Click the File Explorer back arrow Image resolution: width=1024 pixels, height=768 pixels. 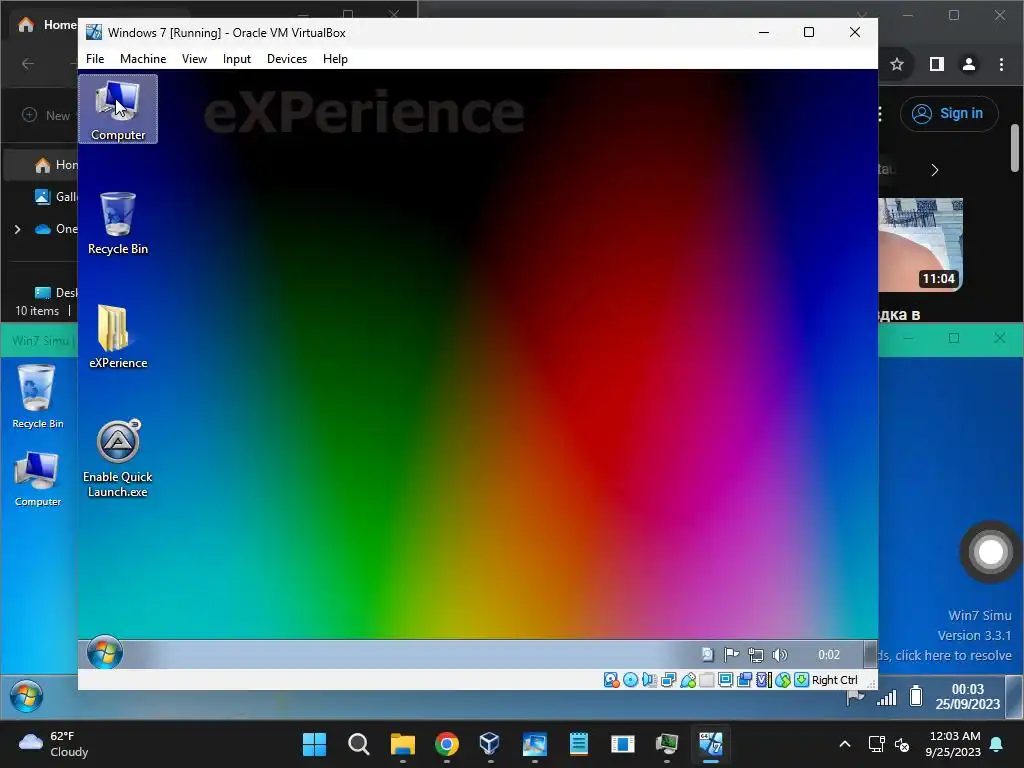coord(28,63)
